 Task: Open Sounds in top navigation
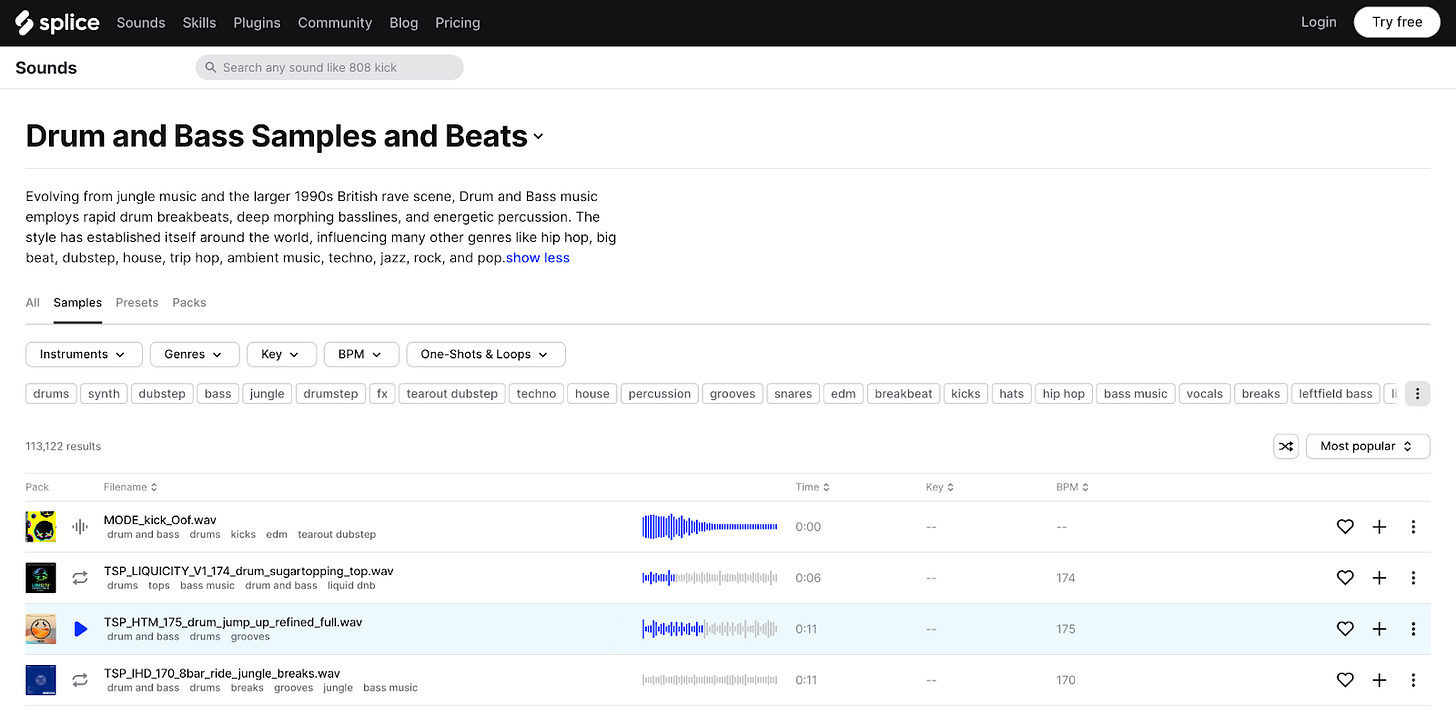pos(141,22)
